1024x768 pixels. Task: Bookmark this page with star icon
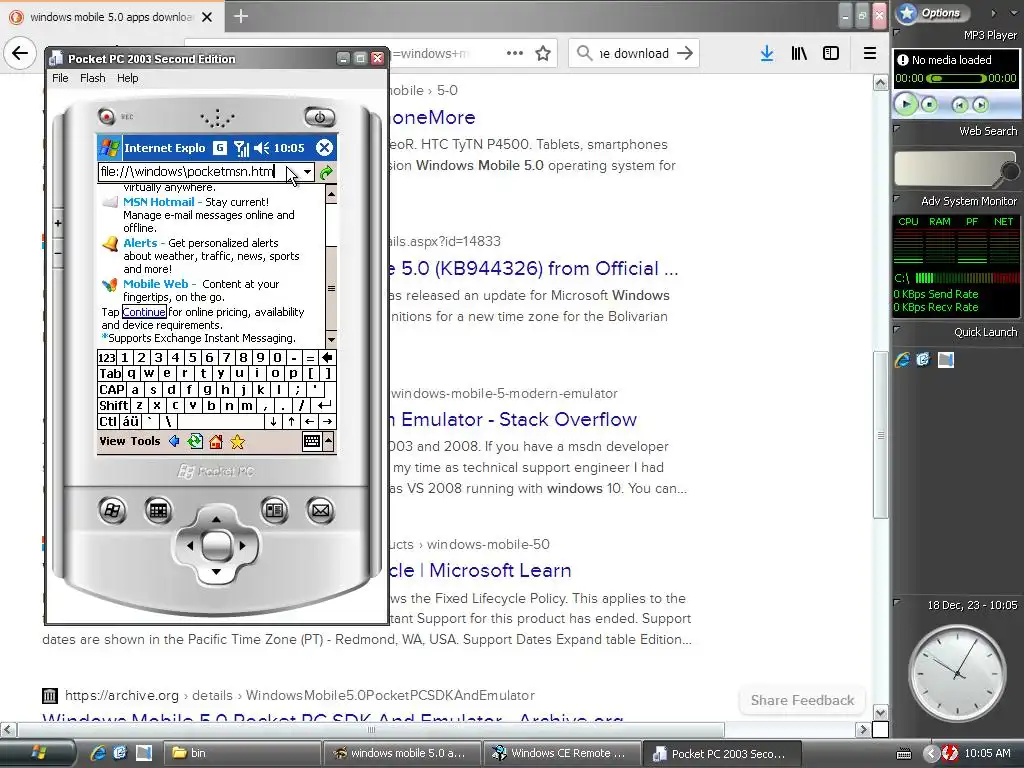[x=543, y=53]
